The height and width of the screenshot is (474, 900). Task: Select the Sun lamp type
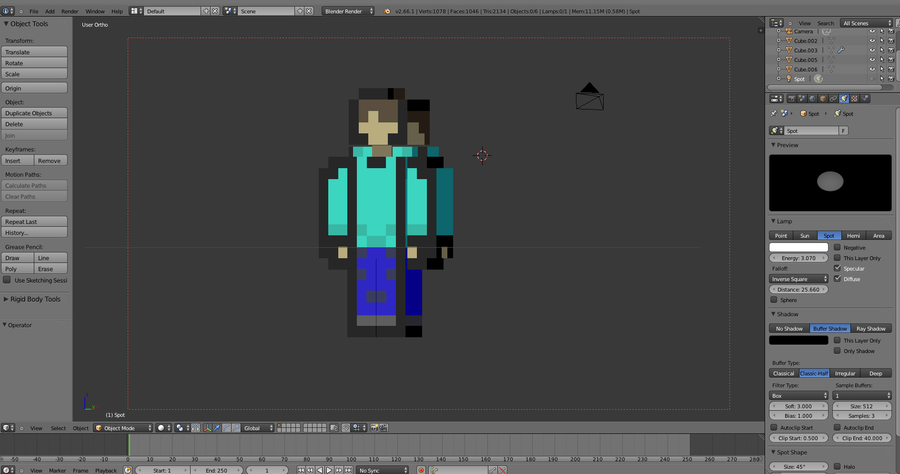point(805,235)
